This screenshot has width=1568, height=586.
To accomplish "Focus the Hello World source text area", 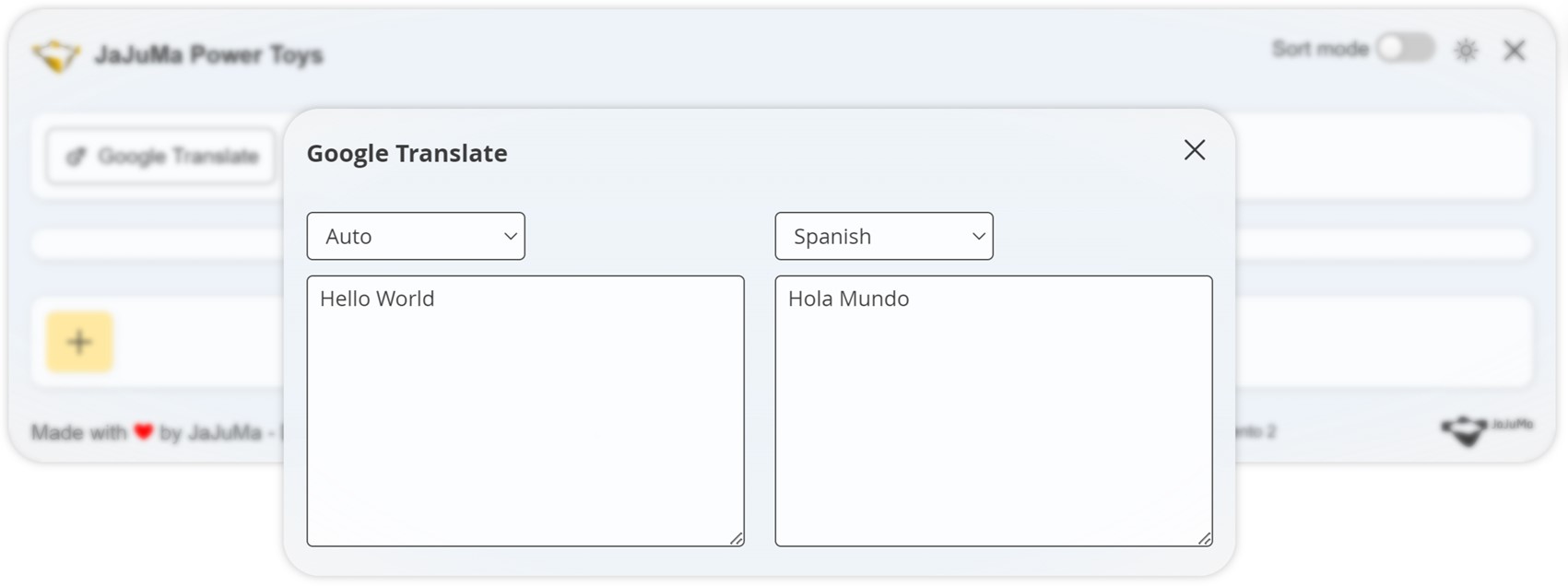I will (x=525, y=411).
